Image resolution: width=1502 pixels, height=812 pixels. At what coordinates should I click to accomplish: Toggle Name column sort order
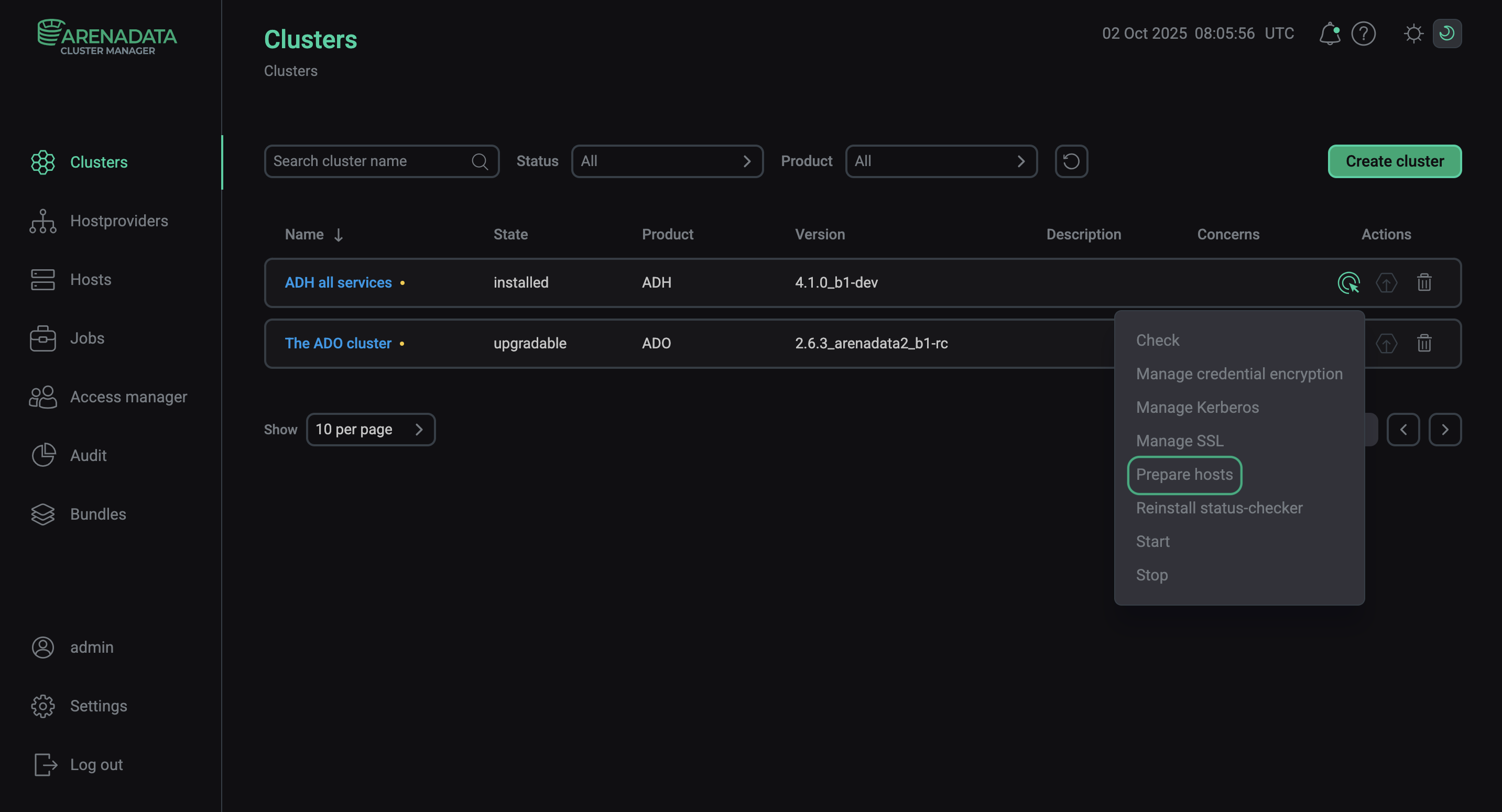tap(339, 234)
